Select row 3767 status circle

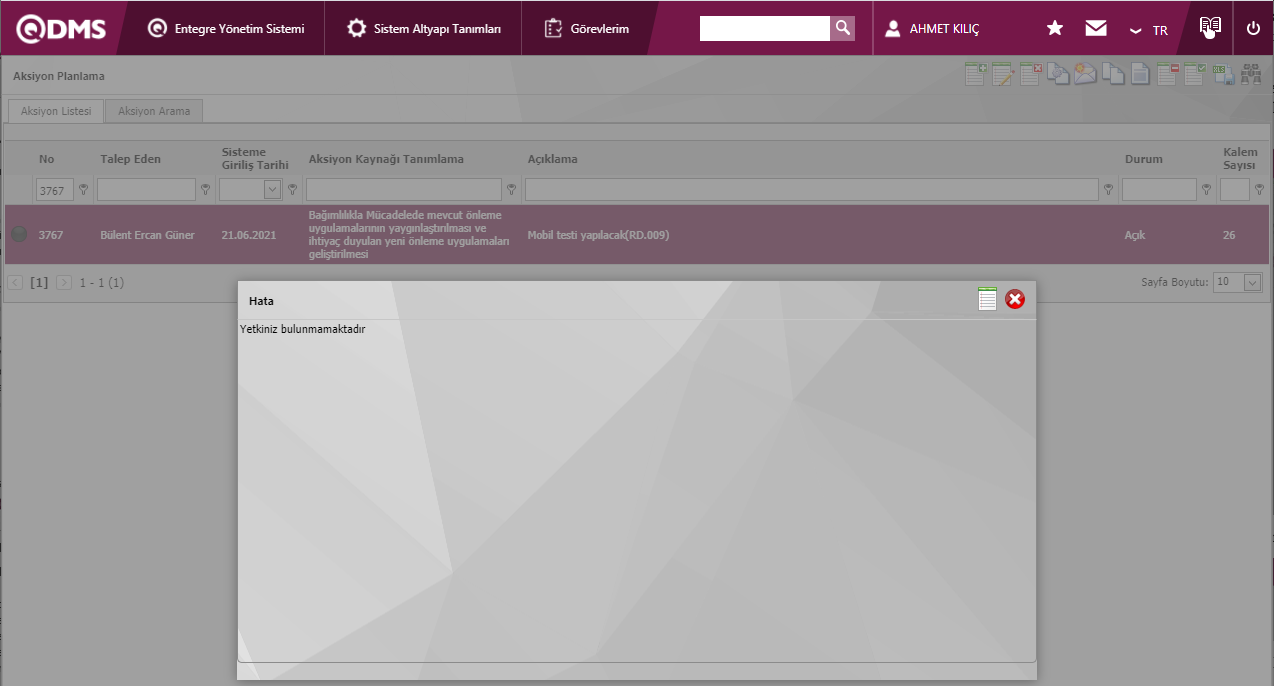pos(19,235)
